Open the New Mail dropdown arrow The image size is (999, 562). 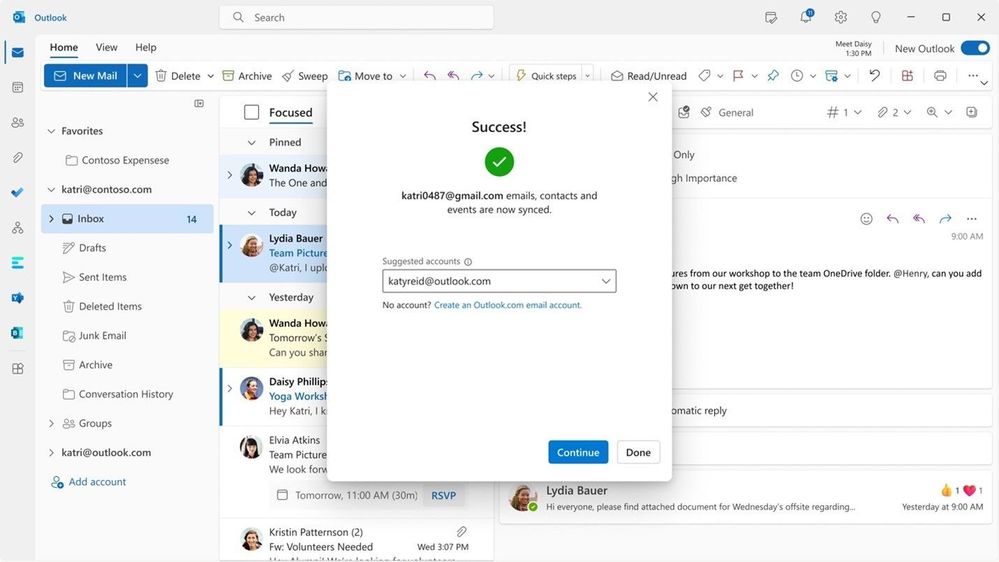coord(137,76)
